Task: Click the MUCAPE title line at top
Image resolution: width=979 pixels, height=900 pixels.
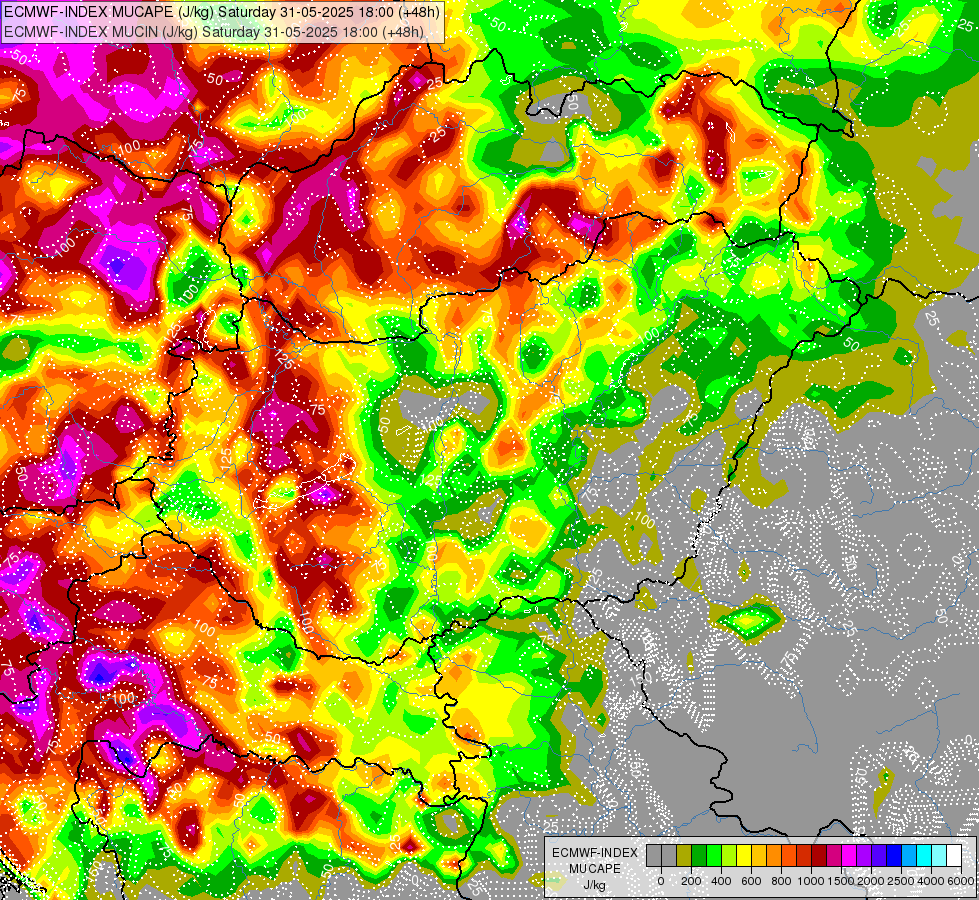Action: click(x=222, y=12)
